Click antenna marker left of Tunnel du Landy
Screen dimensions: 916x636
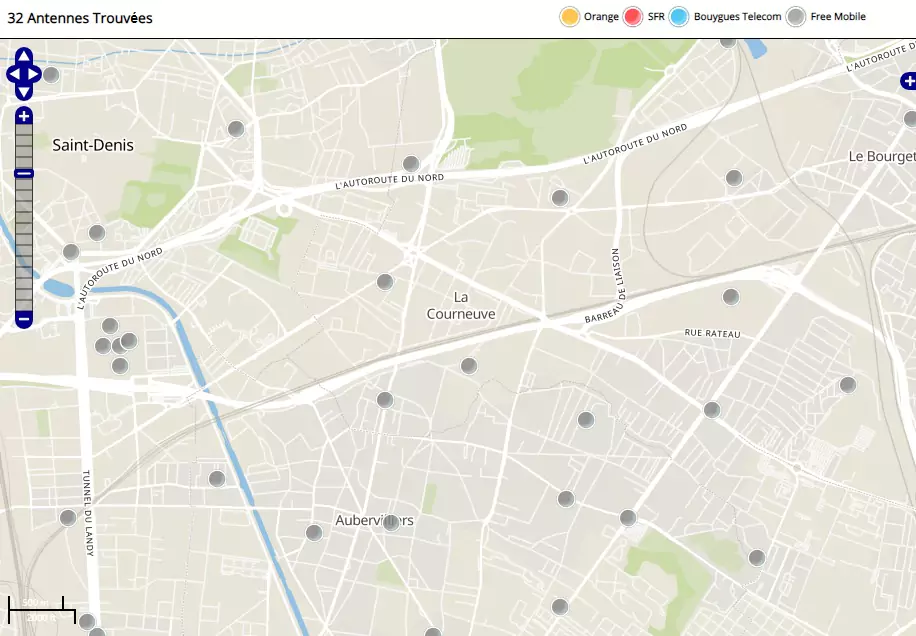click(68, 517)
